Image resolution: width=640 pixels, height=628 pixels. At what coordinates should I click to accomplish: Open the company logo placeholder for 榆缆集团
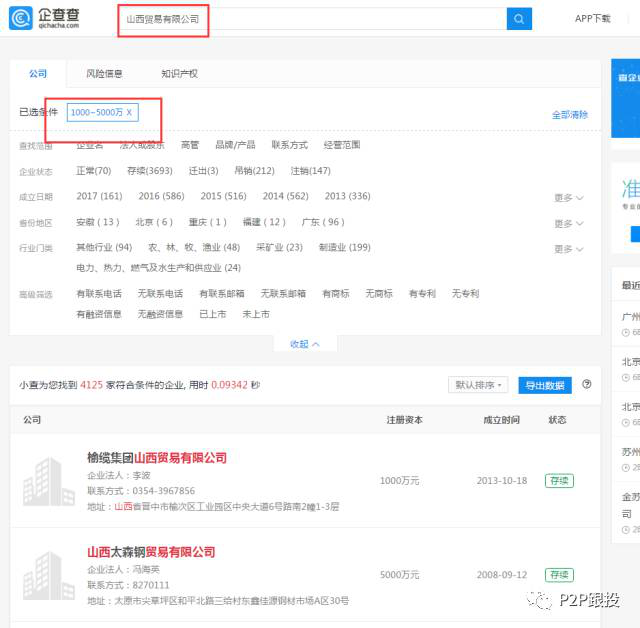pos(49,482)
